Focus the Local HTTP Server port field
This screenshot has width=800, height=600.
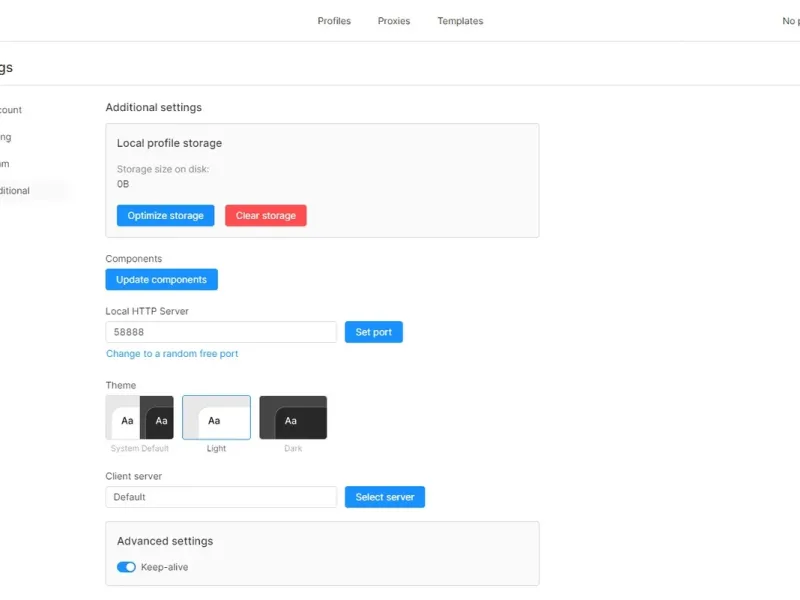[221, 332]
